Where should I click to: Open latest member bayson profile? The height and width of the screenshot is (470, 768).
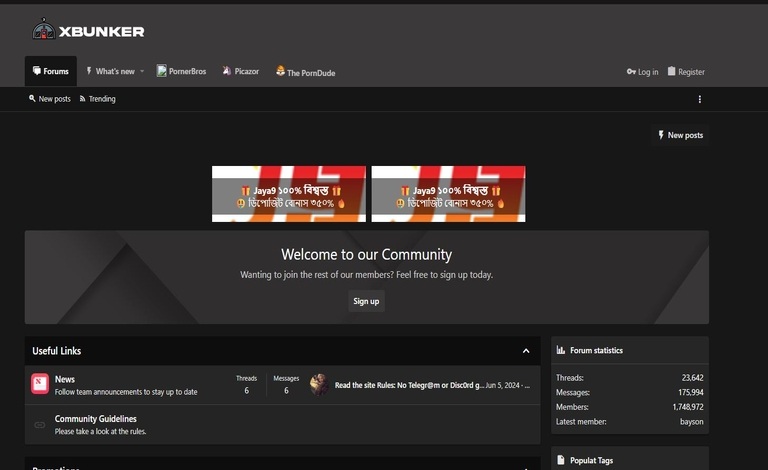pos(691,422)
